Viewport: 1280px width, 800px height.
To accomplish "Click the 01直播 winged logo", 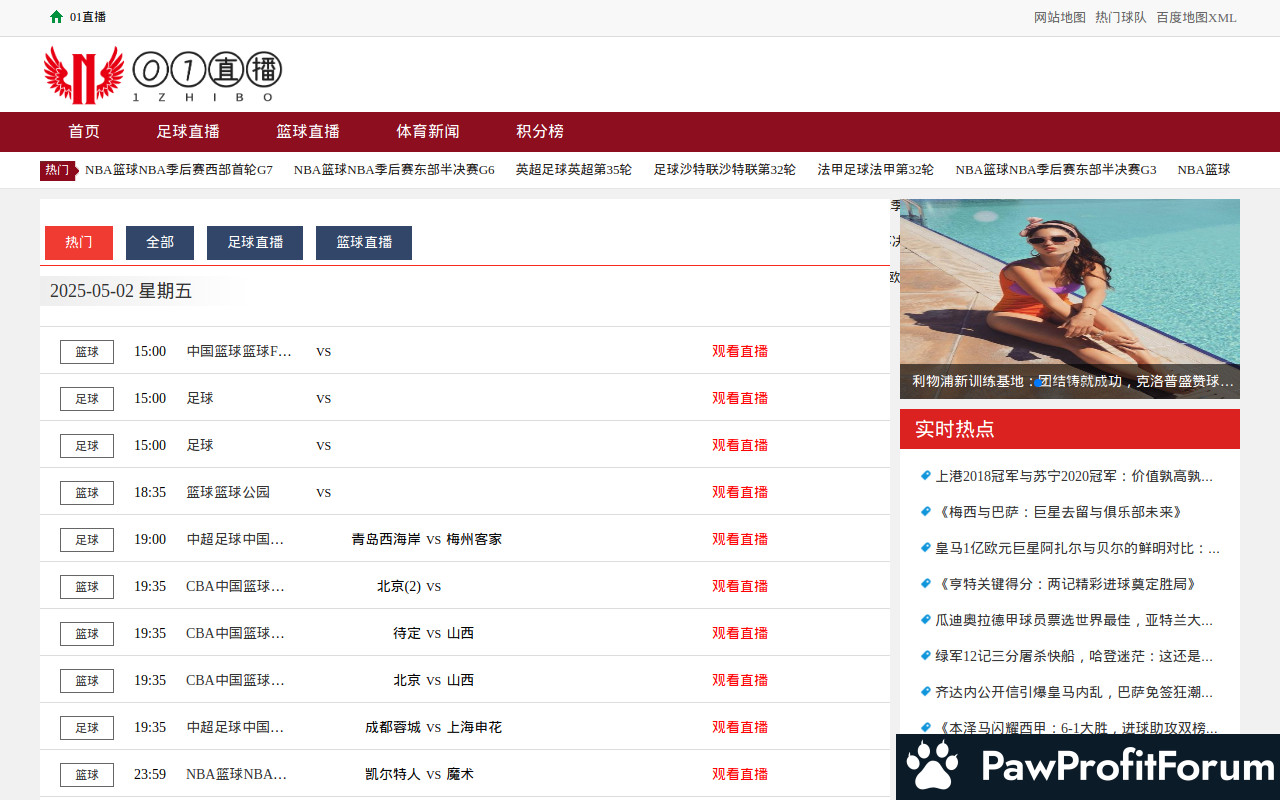I will click(84, 75).
